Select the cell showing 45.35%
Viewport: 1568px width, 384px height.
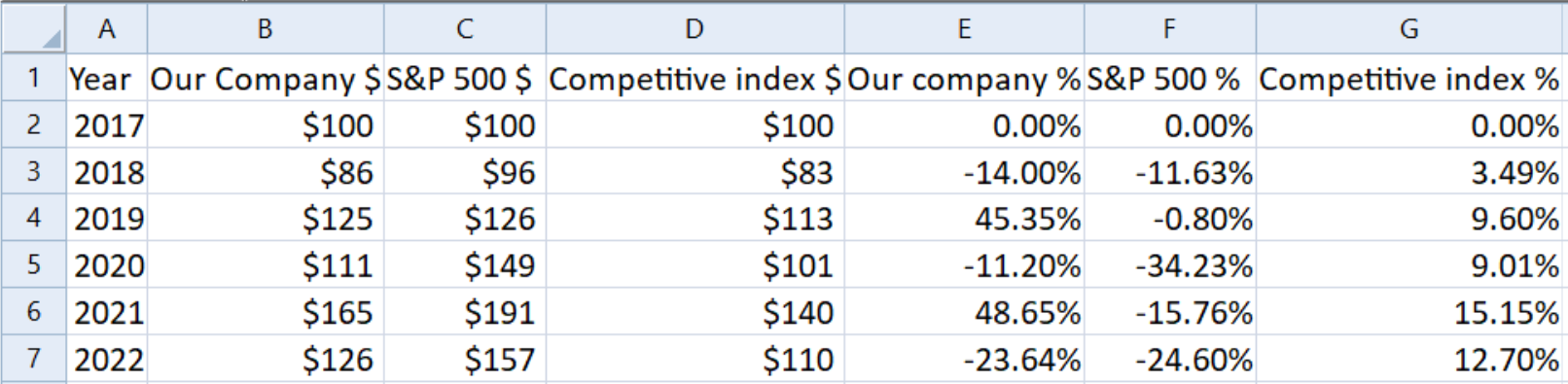[964, 218]
